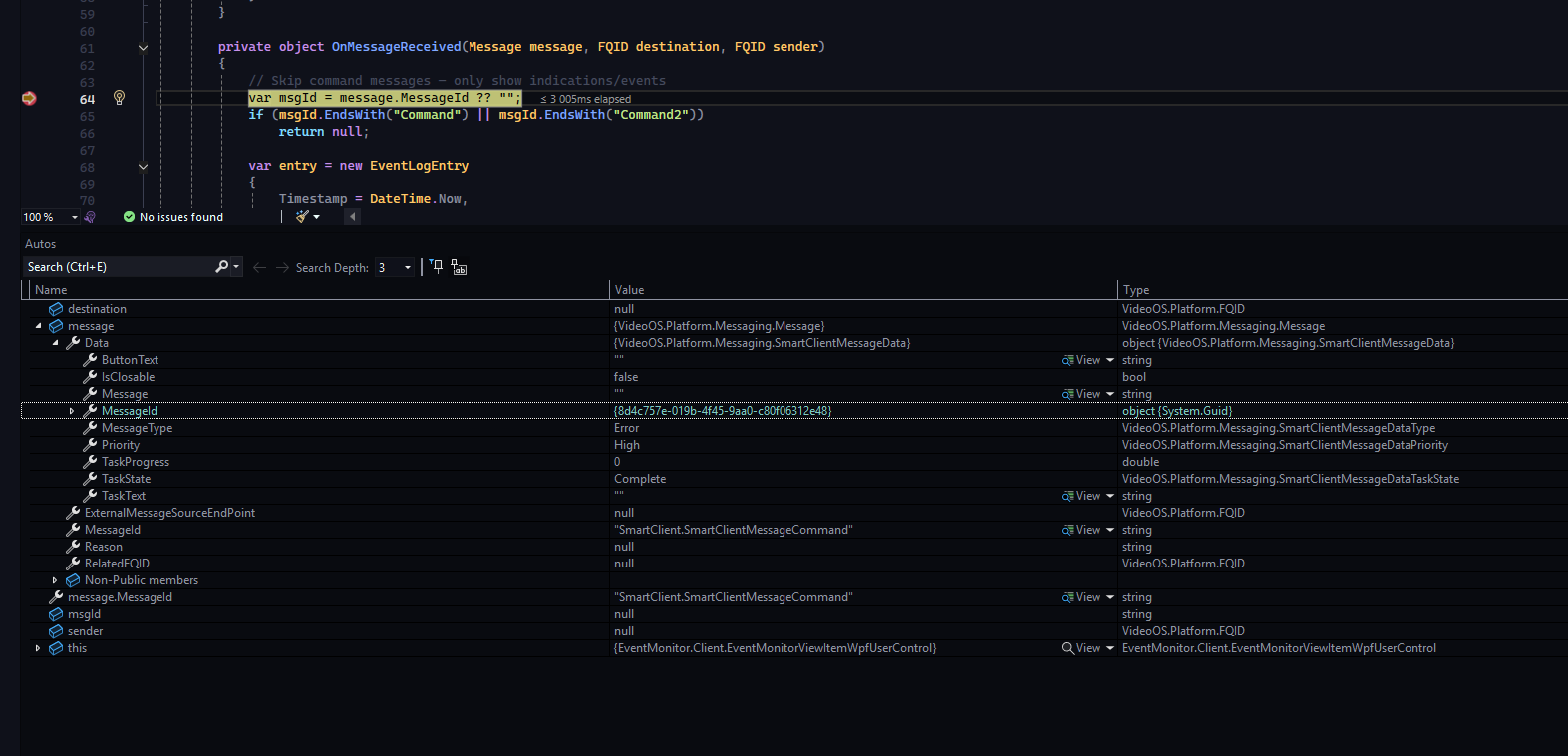1568x756 pixels.
Task: Collapse the OnMessageReceived method on line 61
Action: 143,48
